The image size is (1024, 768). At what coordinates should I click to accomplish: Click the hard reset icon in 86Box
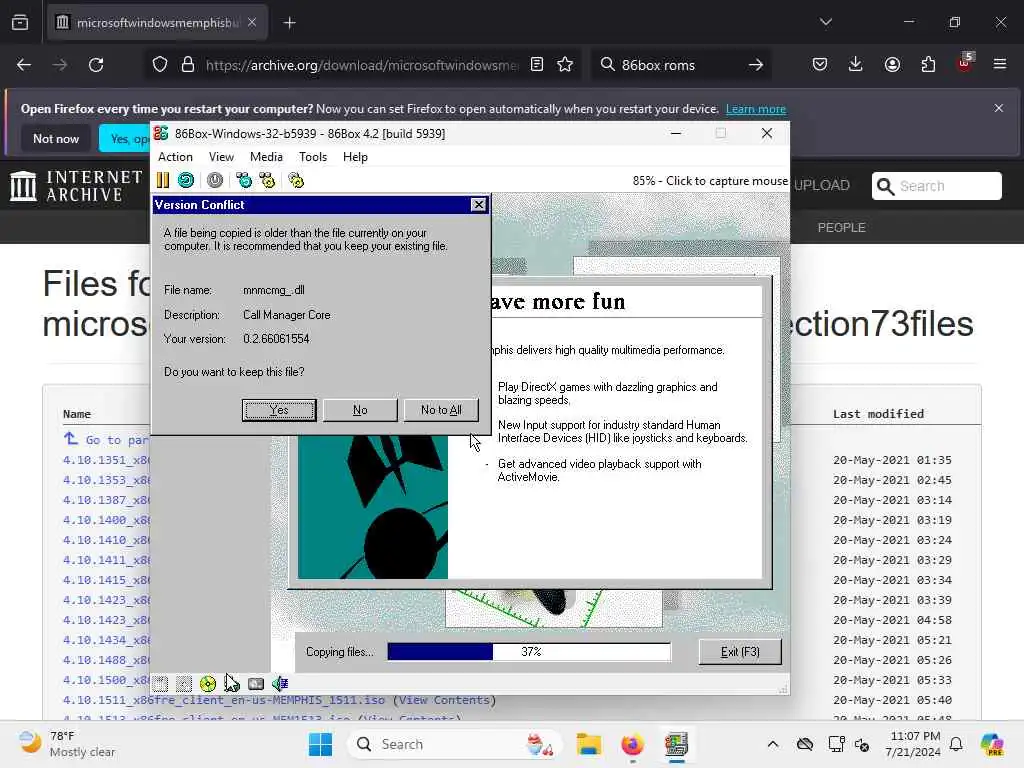coord(186,180)
